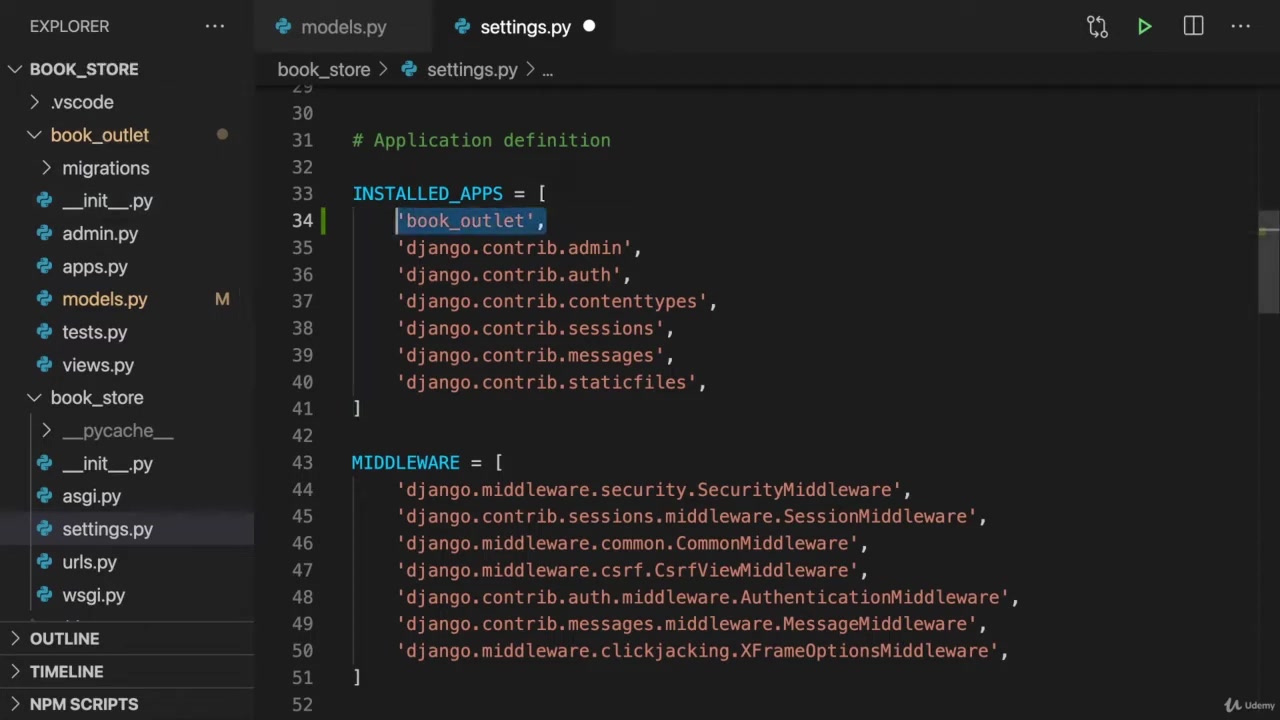
Task: Click book_store in the breadcrumb path
Action: (x=323, y=70)
